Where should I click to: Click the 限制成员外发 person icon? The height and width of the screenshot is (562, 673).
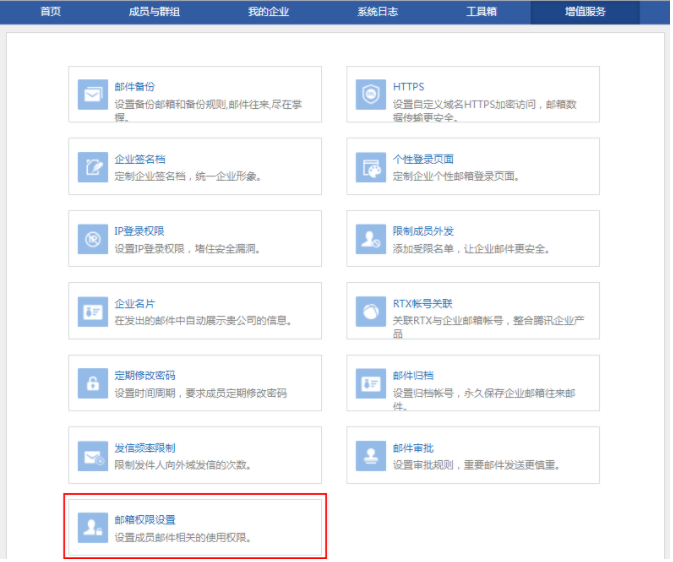point(371,239)
